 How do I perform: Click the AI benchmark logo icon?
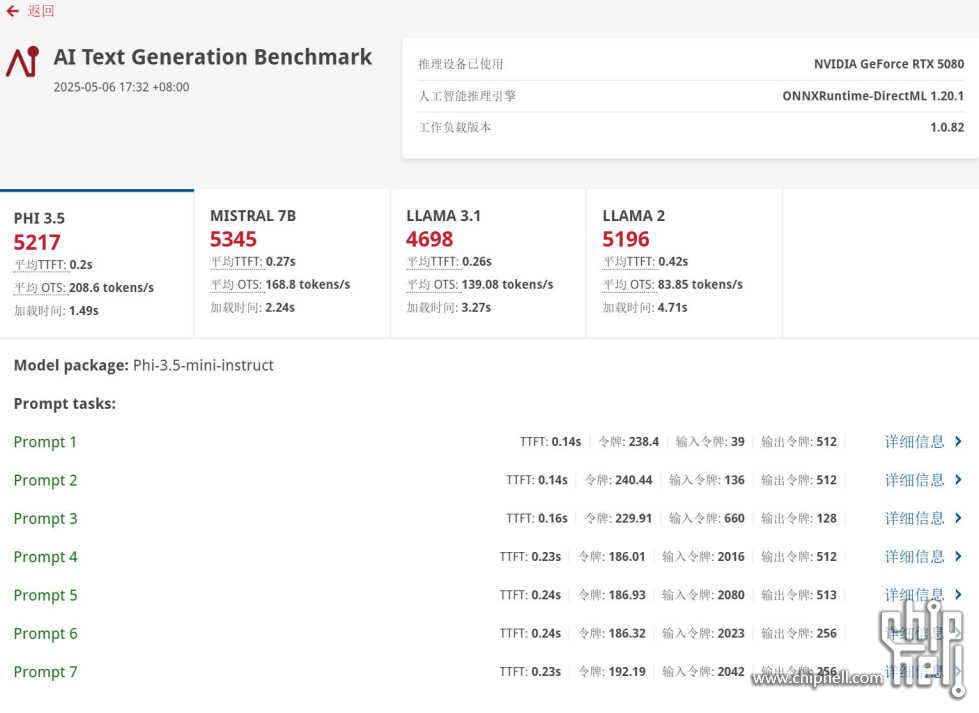(x=22, y=62)
